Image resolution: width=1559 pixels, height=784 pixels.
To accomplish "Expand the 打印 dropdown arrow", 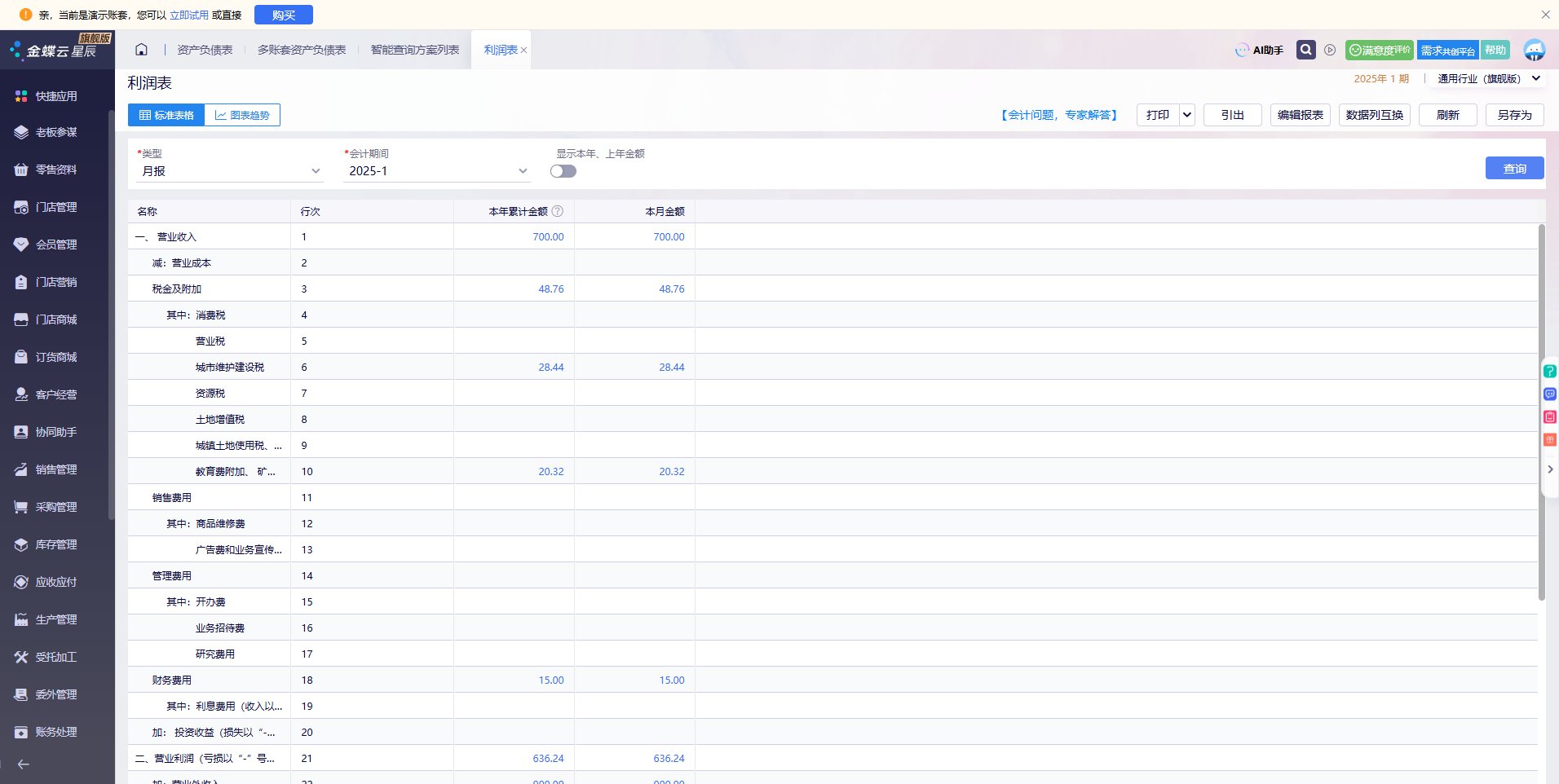I will (x=1187, y=115).
